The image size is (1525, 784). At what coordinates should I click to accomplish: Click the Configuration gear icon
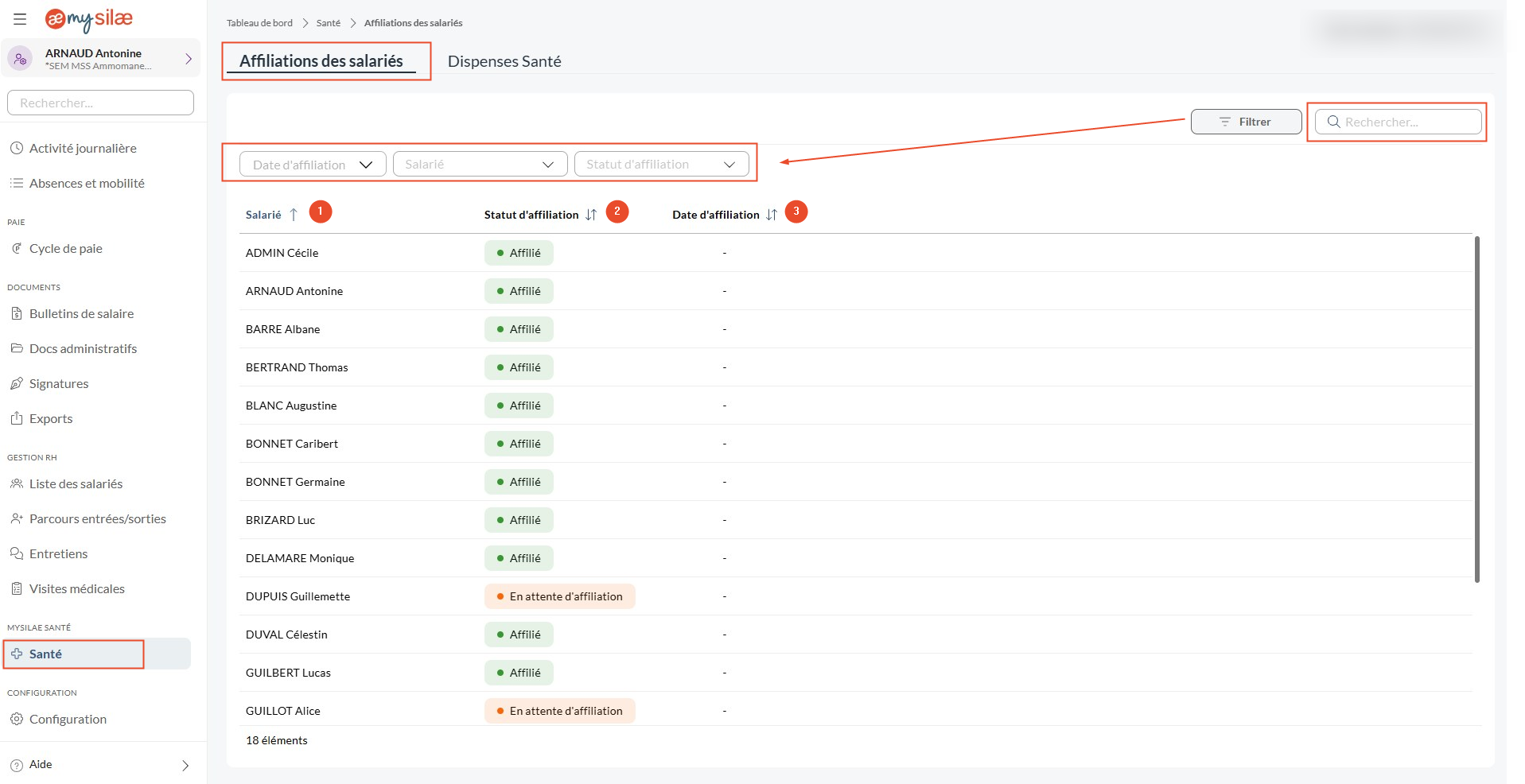click(17, 719)
